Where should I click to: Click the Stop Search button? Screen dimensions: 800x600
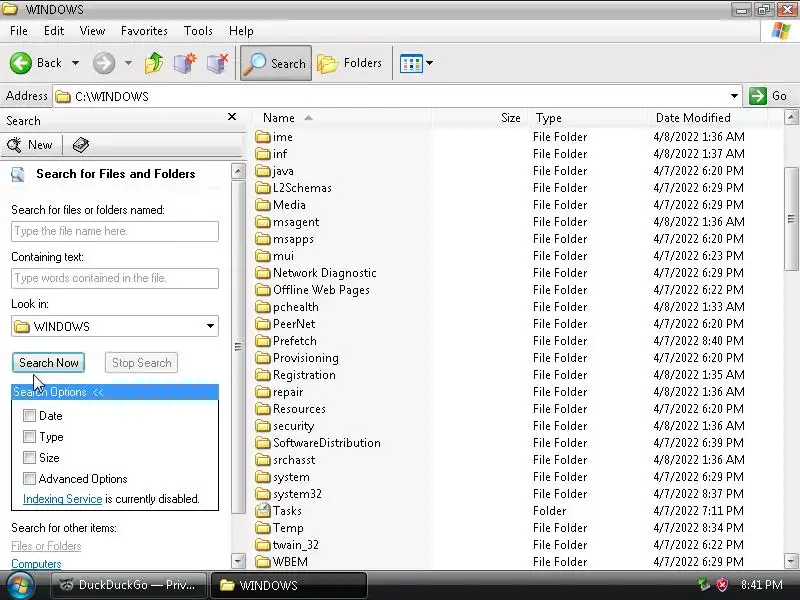[x=141, y=363]
